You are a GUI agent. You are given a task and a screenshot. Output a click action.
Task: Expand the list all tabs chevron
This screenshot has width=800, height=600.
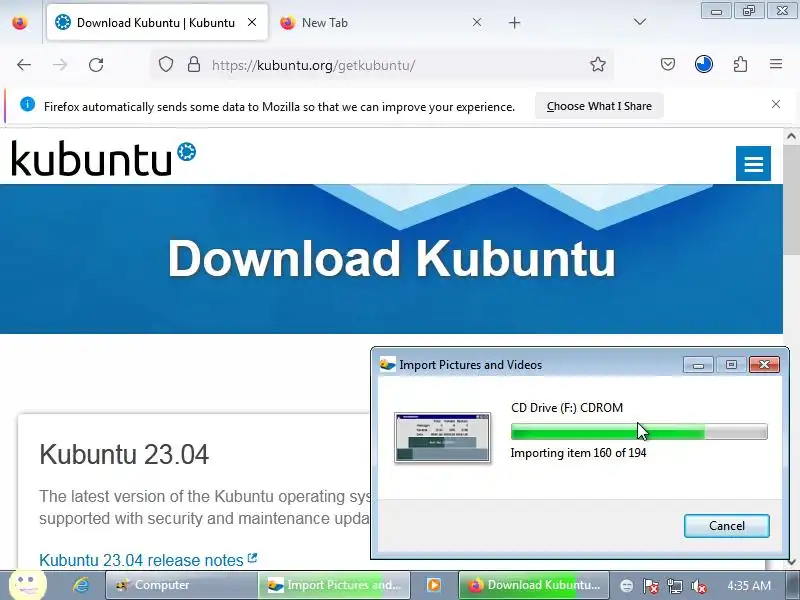click(640, 22)
